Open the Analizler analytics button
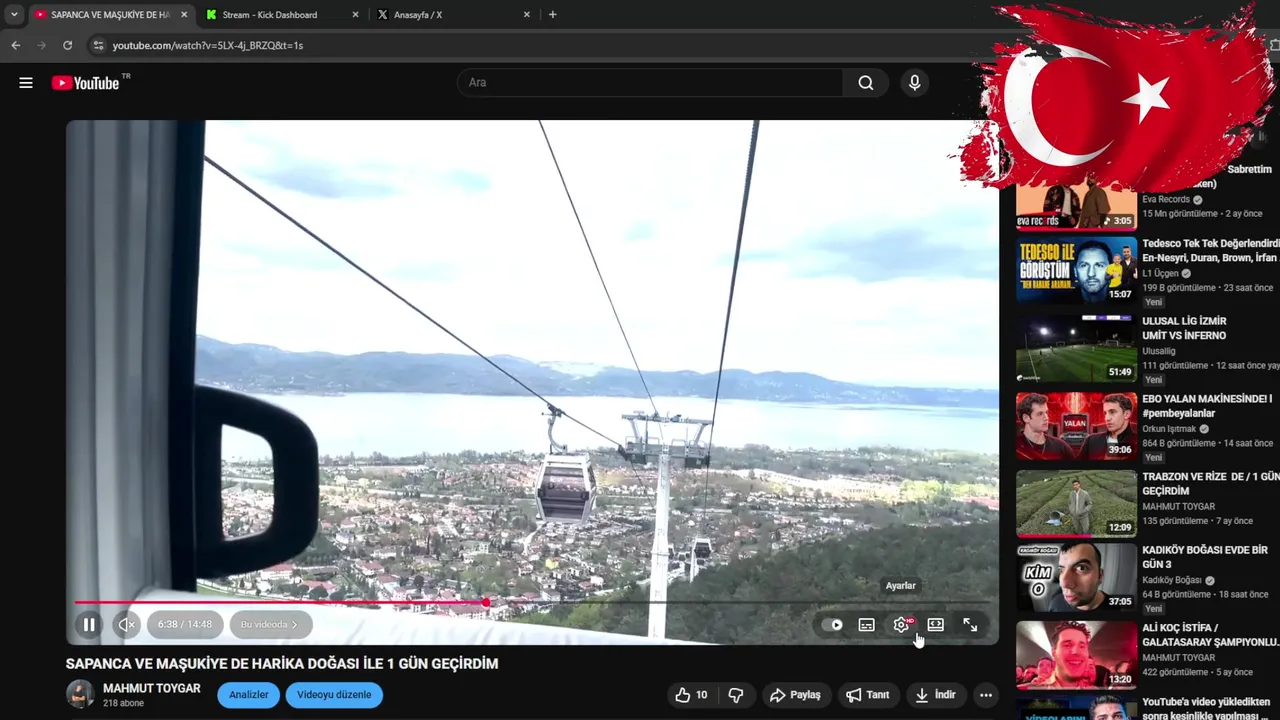This screenshot has width=1280, height=720. click(249, 695)
